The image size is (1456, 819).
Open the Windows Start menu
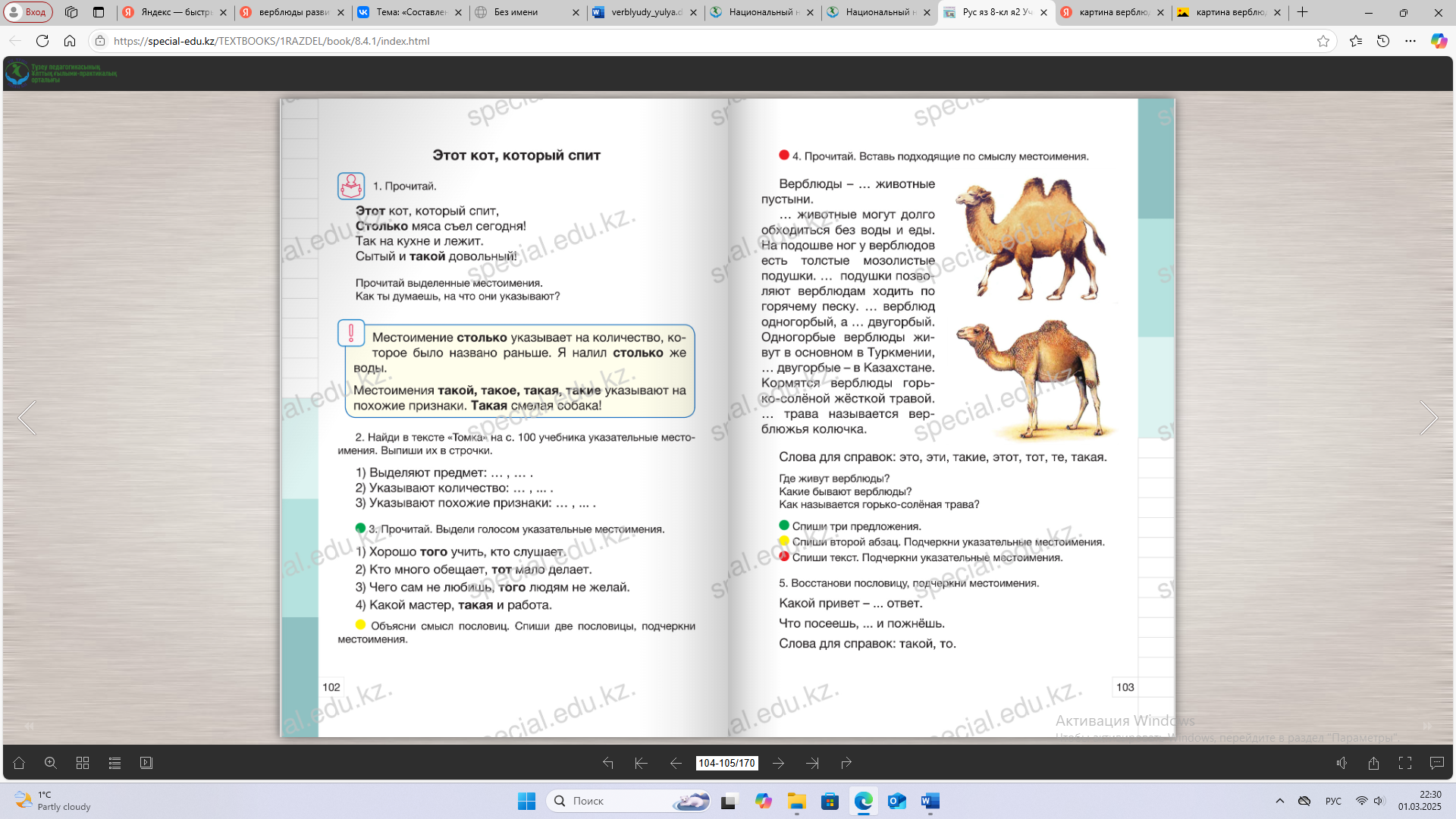(526, 801)
